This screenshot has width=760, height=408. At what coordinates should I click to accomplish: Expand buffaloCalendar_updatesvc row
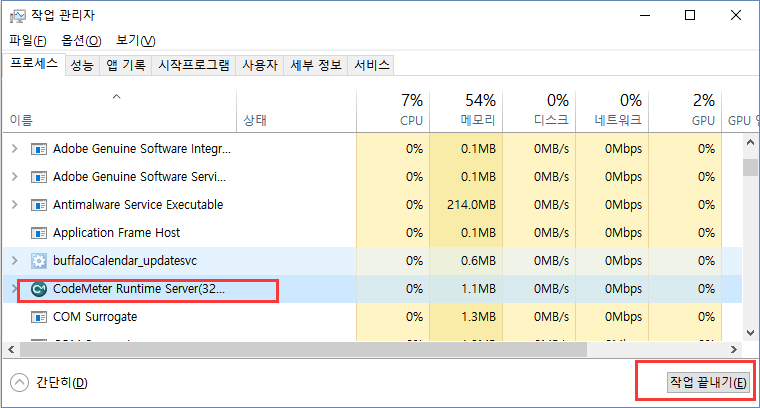click(x=15, y=261)
